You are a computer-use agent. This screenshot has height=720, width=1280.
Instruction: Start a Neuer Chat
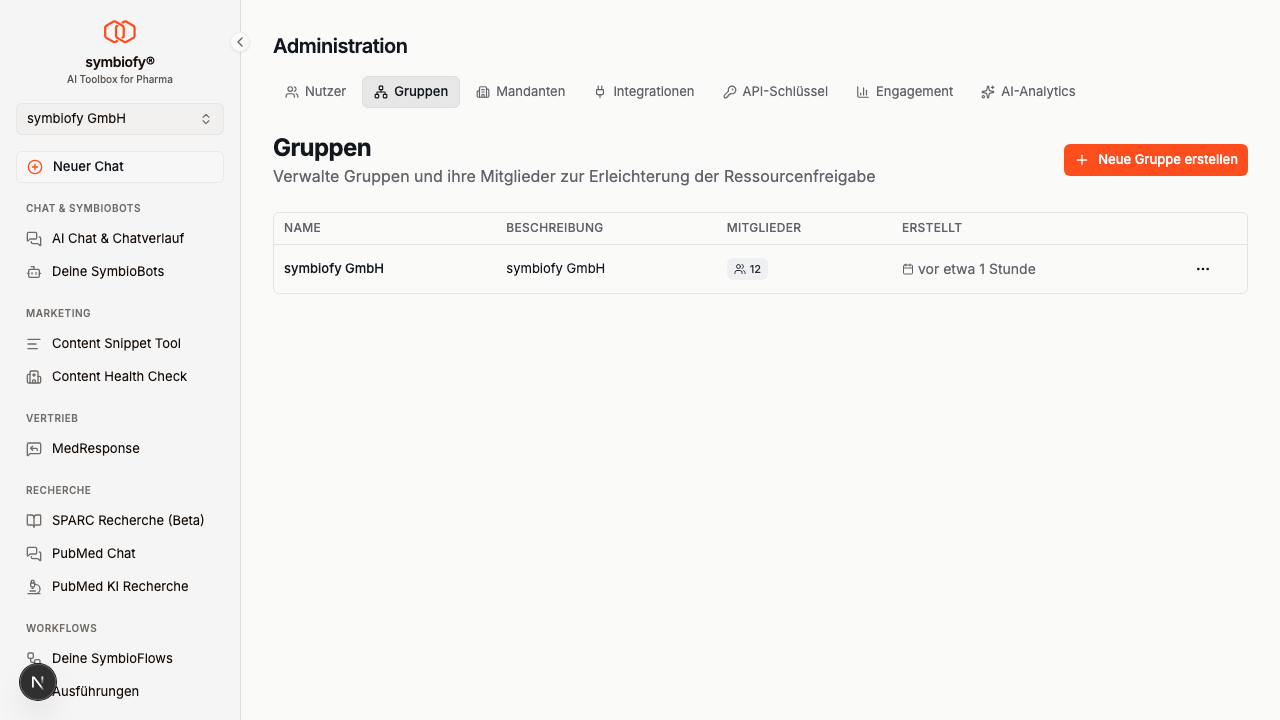119,166
